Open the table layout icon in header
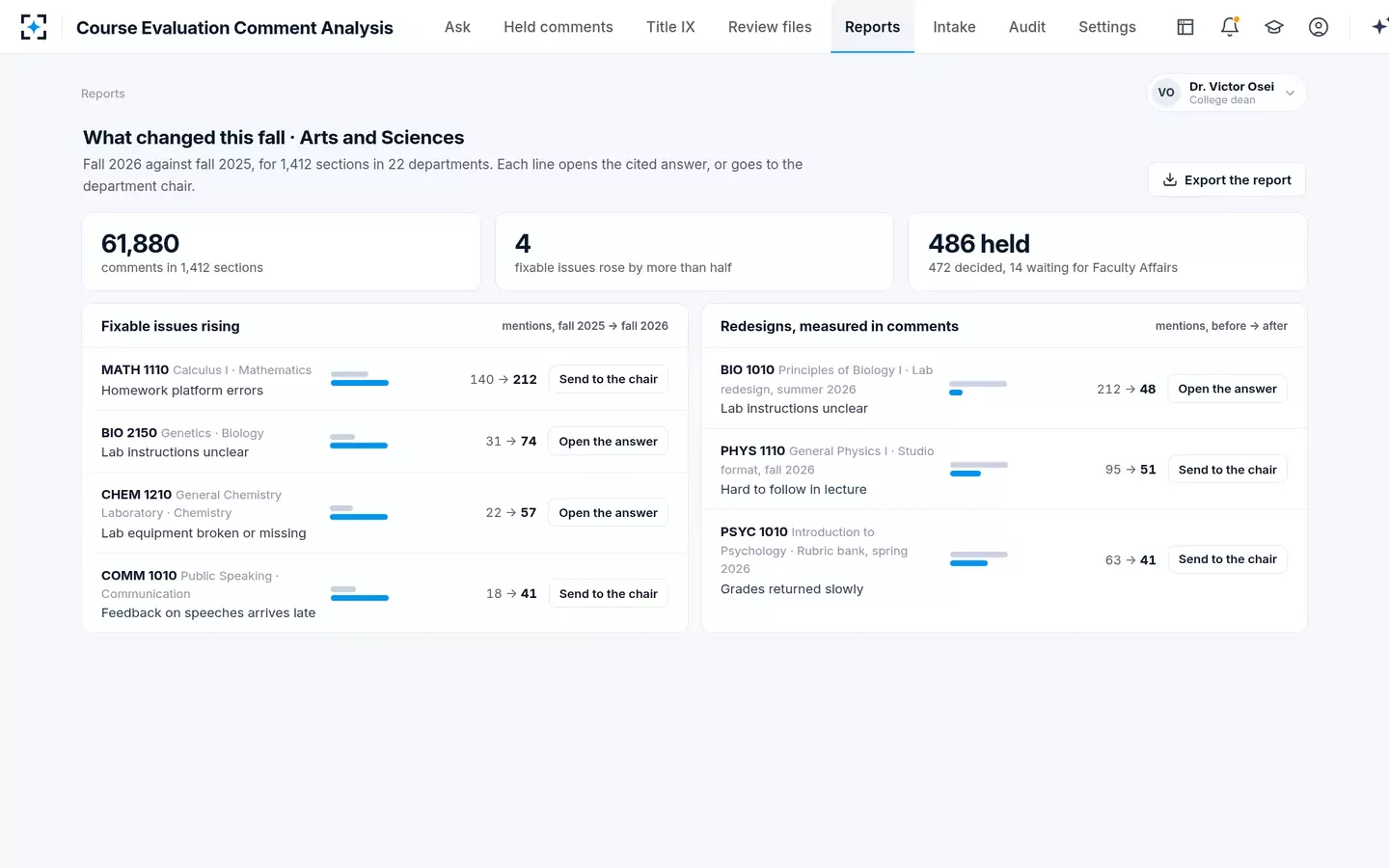This screenshot has width=1389, height=868. point(1185,27)
